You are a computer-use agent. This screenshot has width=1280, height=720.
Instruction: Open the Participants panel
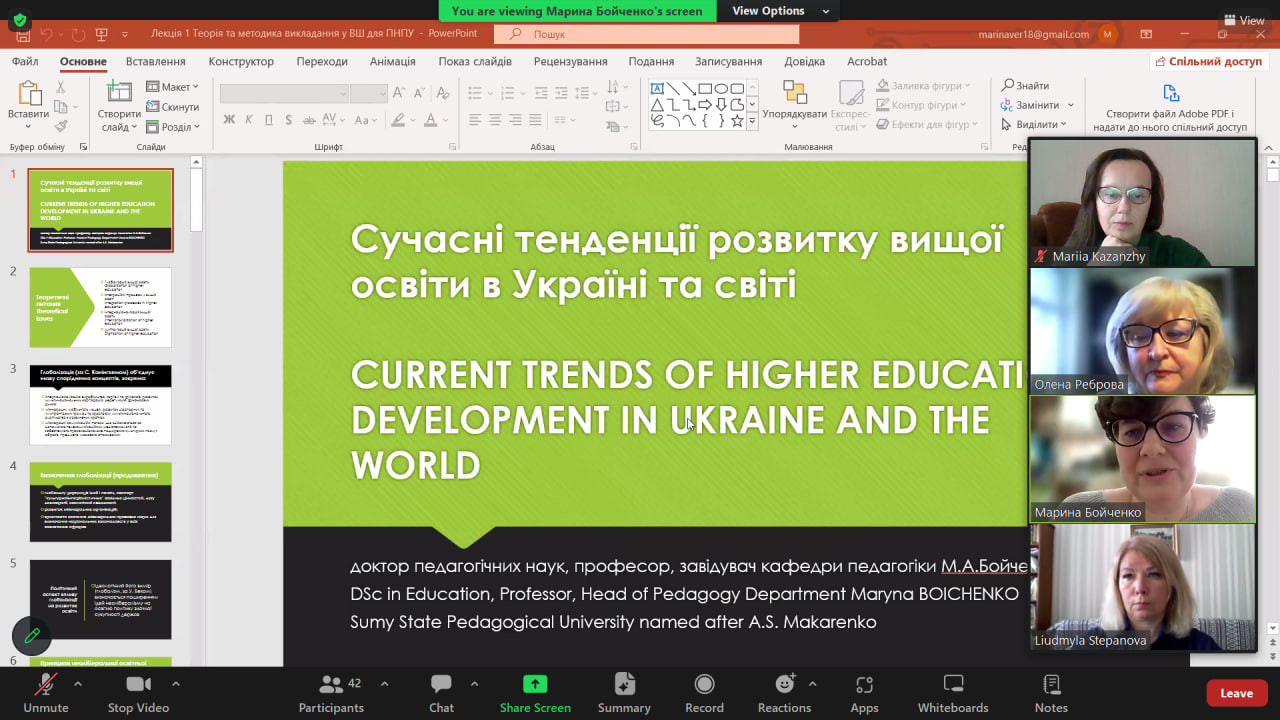point(331,685)
